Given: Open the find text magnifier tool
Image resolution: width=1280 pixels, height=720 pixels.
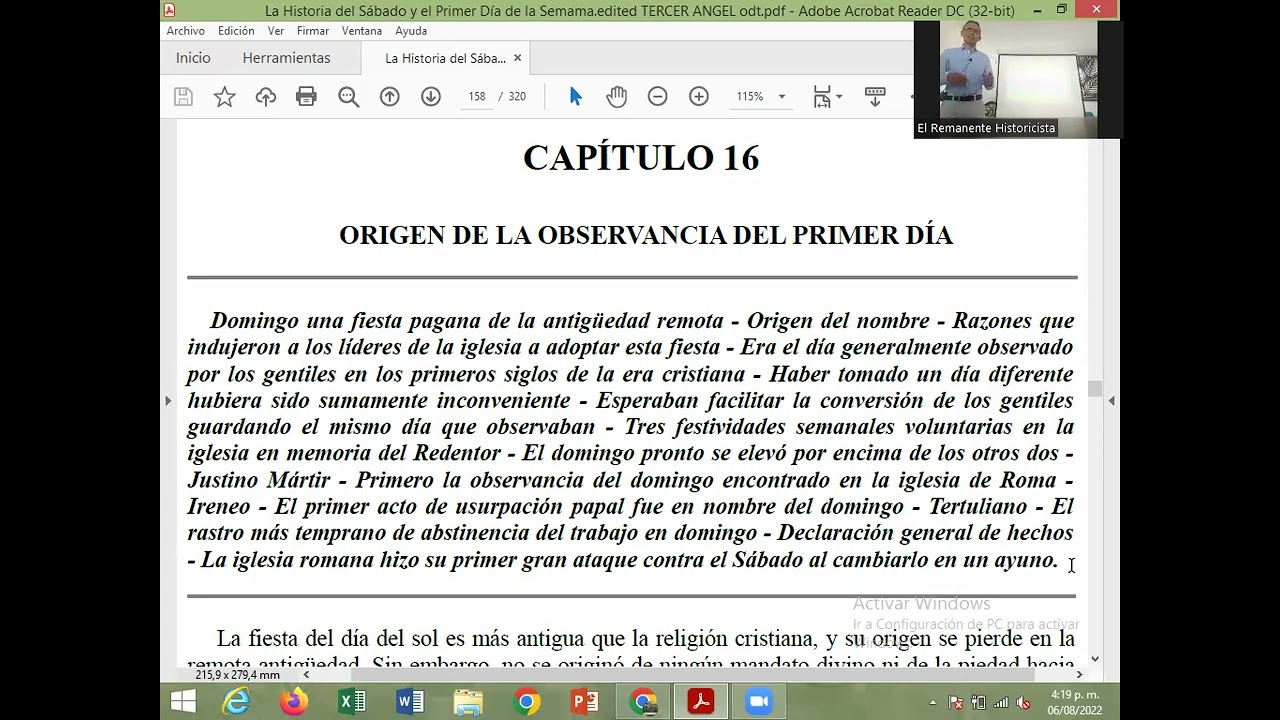Looking at the screenshot, I should click(348, 97).
